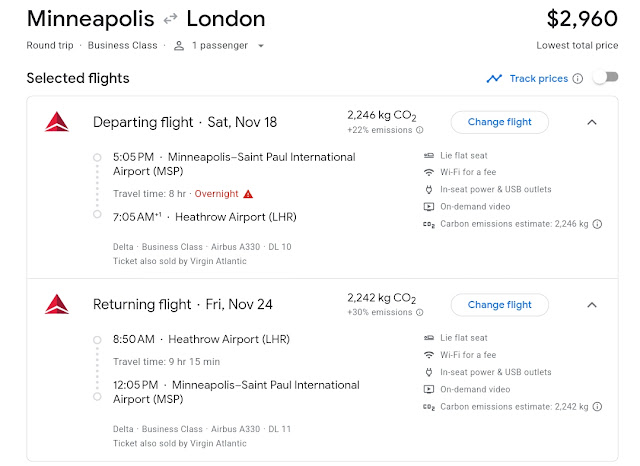
Task: Collapse the returning flight details
Action: pos(591,304)
